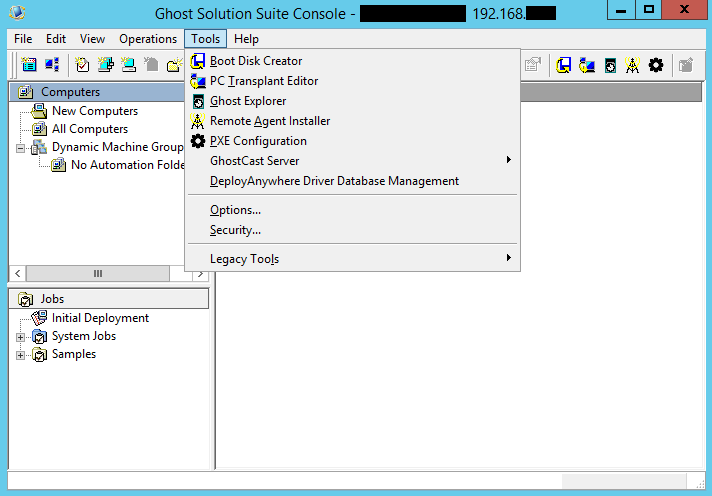Click the Computers pane scrollbar right arrow

tap(200, 273)
